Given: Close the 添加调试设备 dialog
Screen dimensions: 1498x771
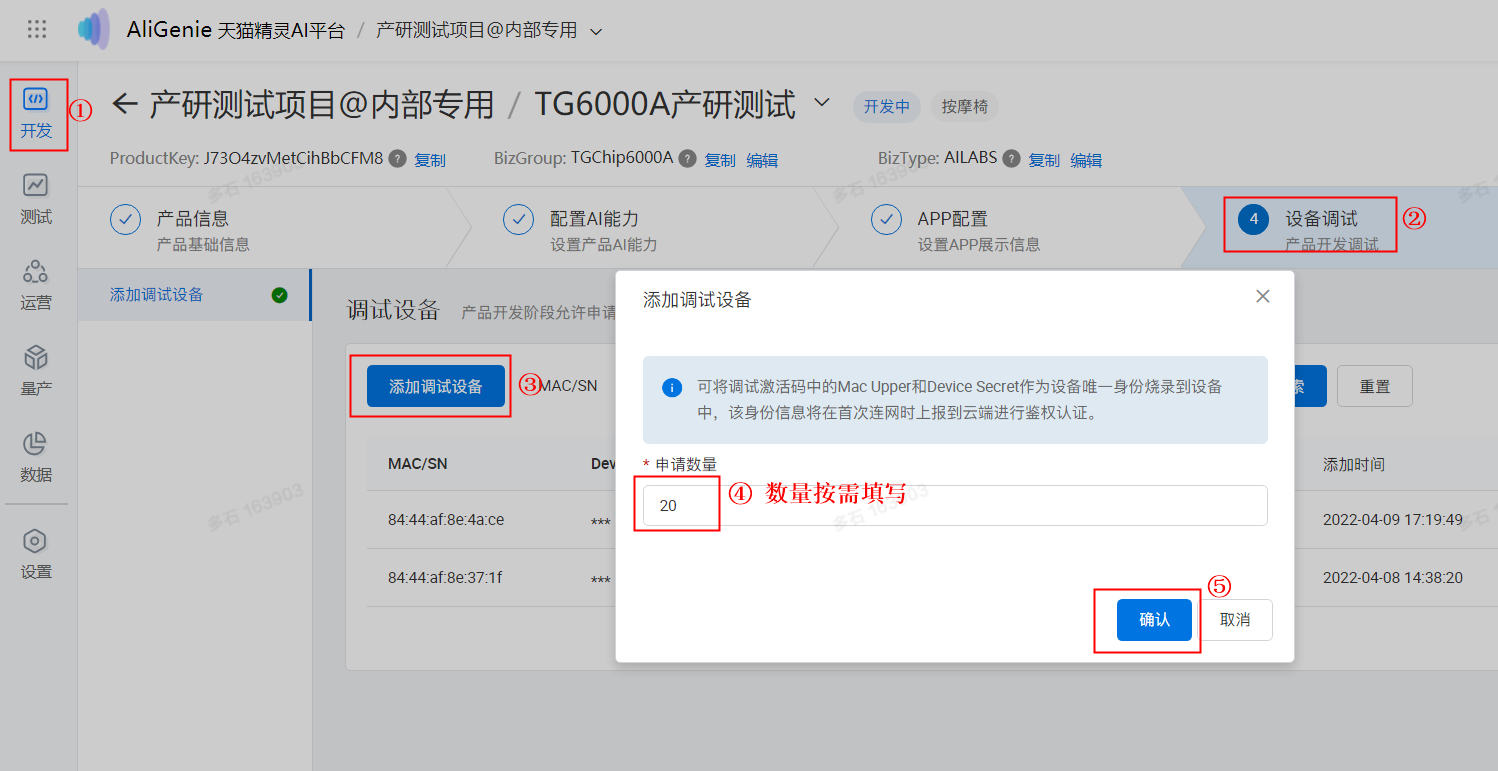Looking at the screenshot, I should click(x=1262, y=297).
